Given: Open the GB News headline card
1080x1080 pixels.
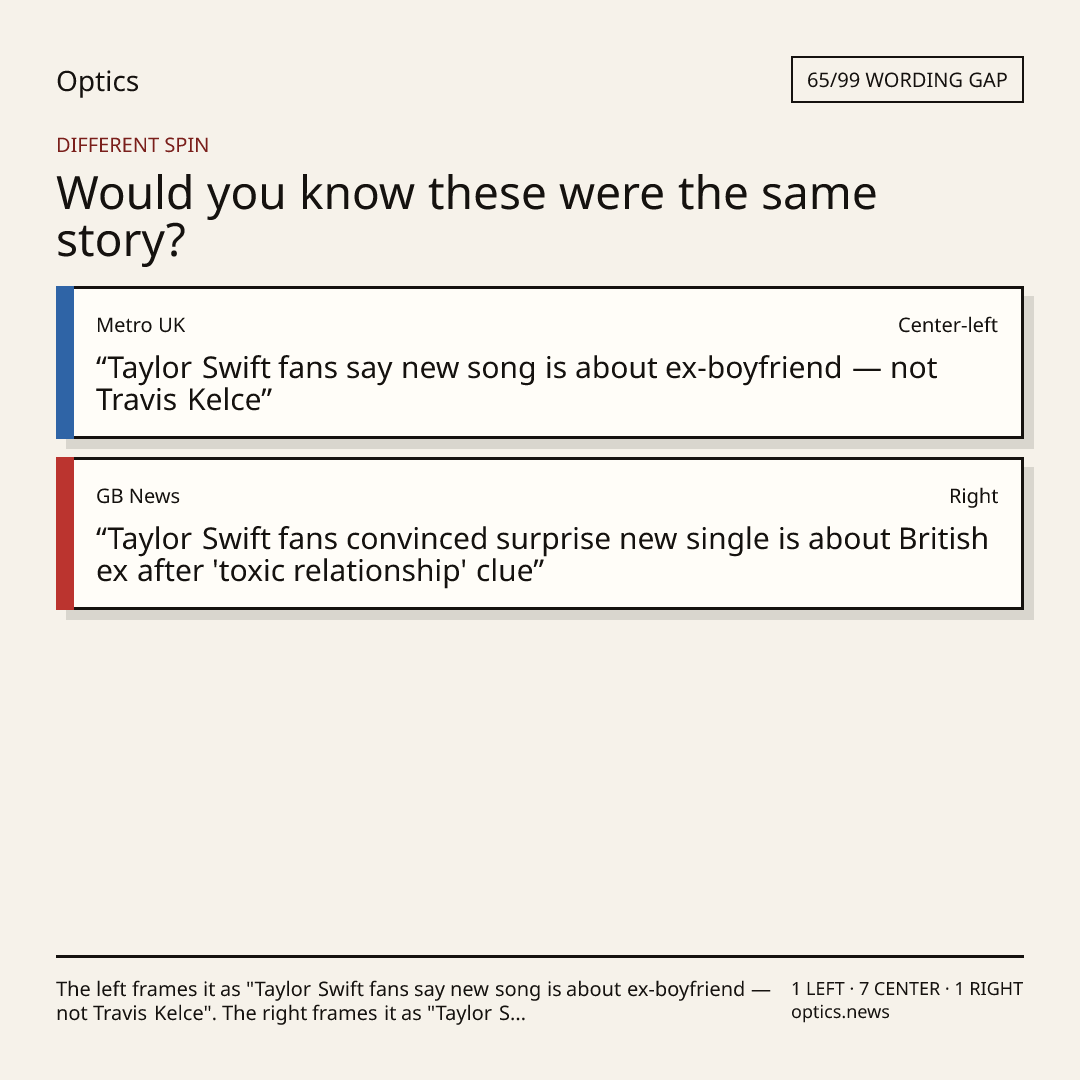Looking at the screenshot, I should pos(540,533).
